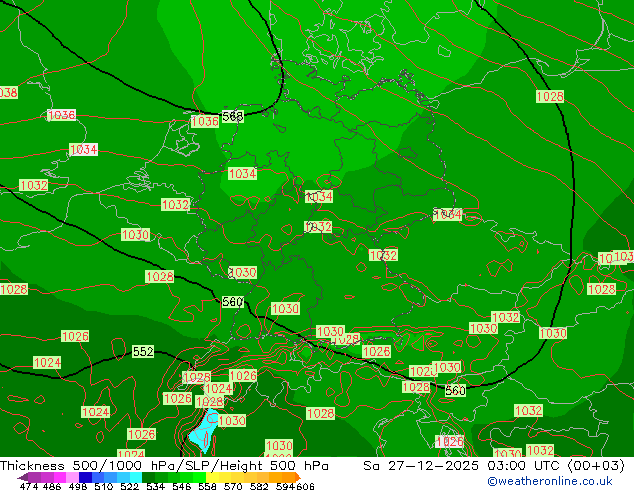The height and width of the screenshot is (490, 634).
Task: Click the 522 value on color scale
Action: [129, 486]
